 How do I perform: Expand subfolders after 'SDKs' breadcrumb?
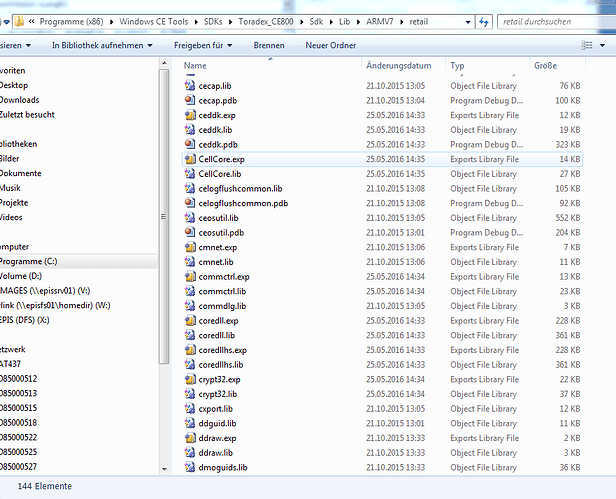click(x=230, y=22)
